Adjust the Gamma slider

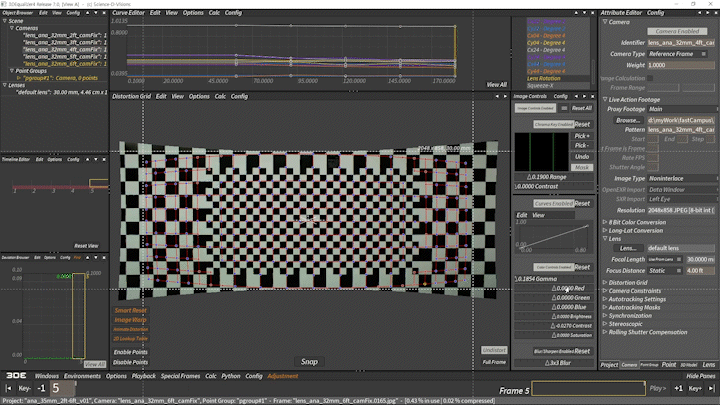pos(553,279)
